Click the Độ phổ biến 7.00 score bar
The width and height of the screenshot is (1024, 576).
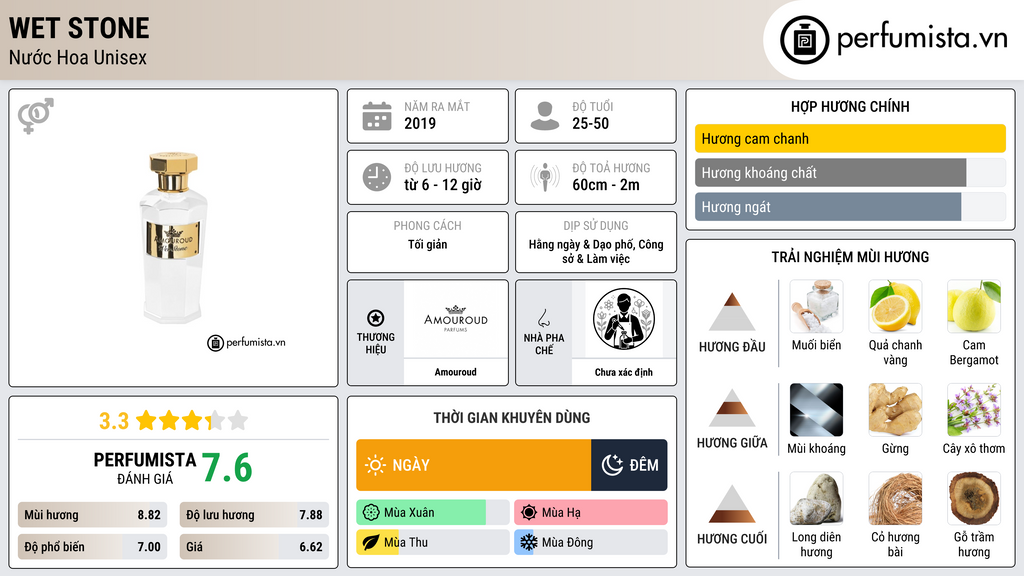tap(93, 547)
